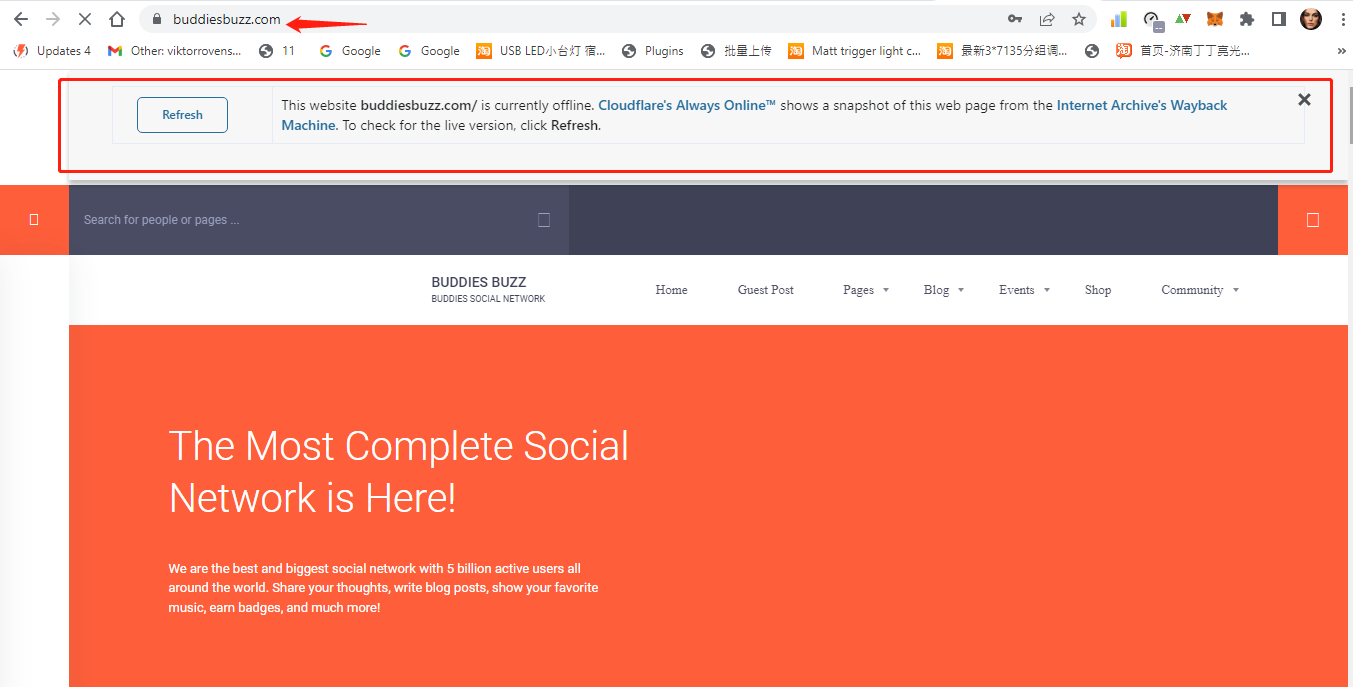Show the hidden bookmarks overflow chevron
This screenshot has width=1353, height=687.
1341,51
